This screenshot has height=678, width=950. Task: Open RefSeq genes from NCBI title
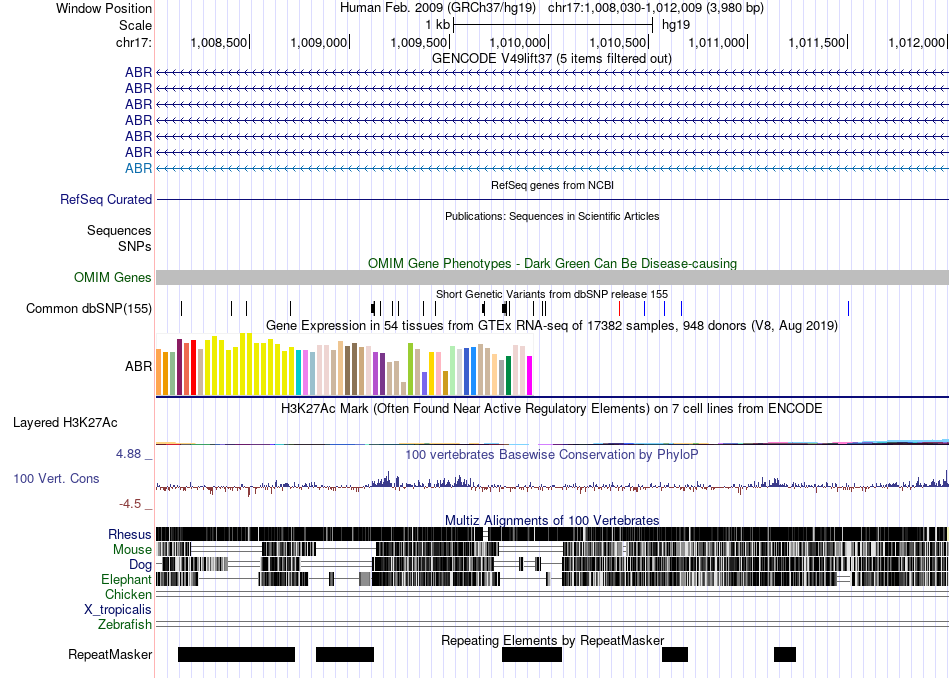(x=552, y=185)
